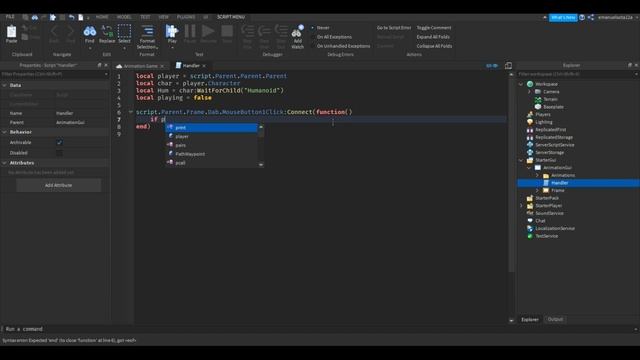Click the autocomplete list scroll down arrow
This screenshot has height=360, width=640.
[x=261, y=164]
